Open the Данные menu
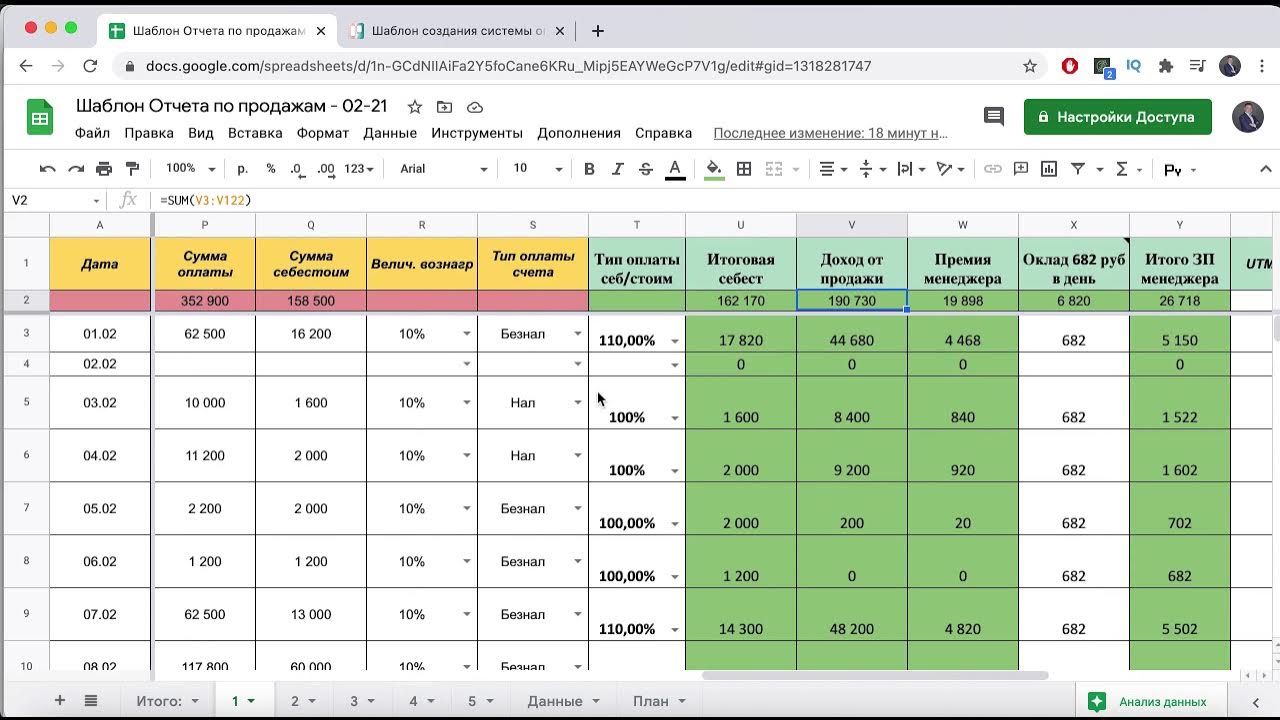 tap(390, 133)
